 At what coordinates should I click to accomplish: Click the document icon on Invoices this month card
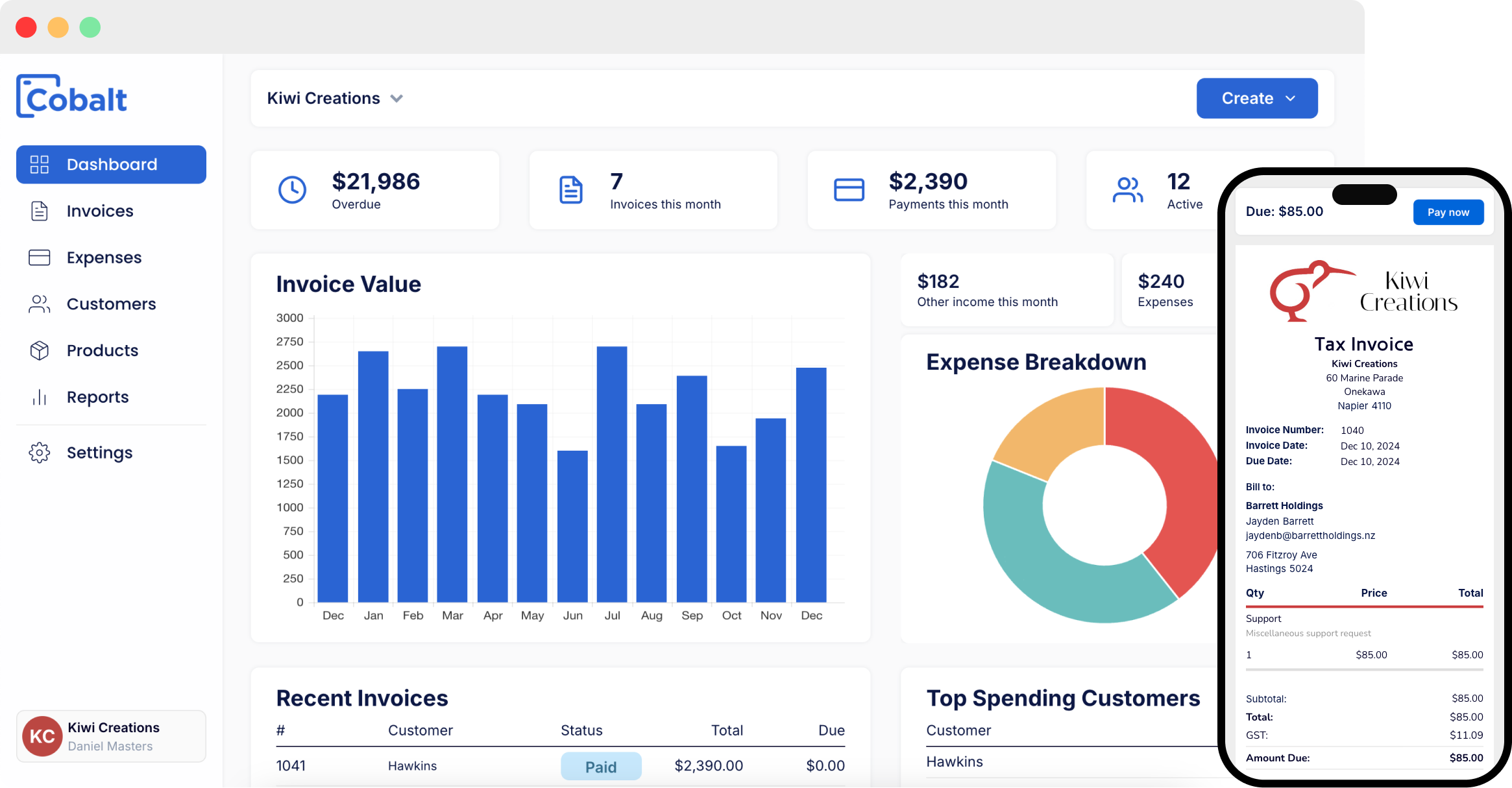pos(571,190)
